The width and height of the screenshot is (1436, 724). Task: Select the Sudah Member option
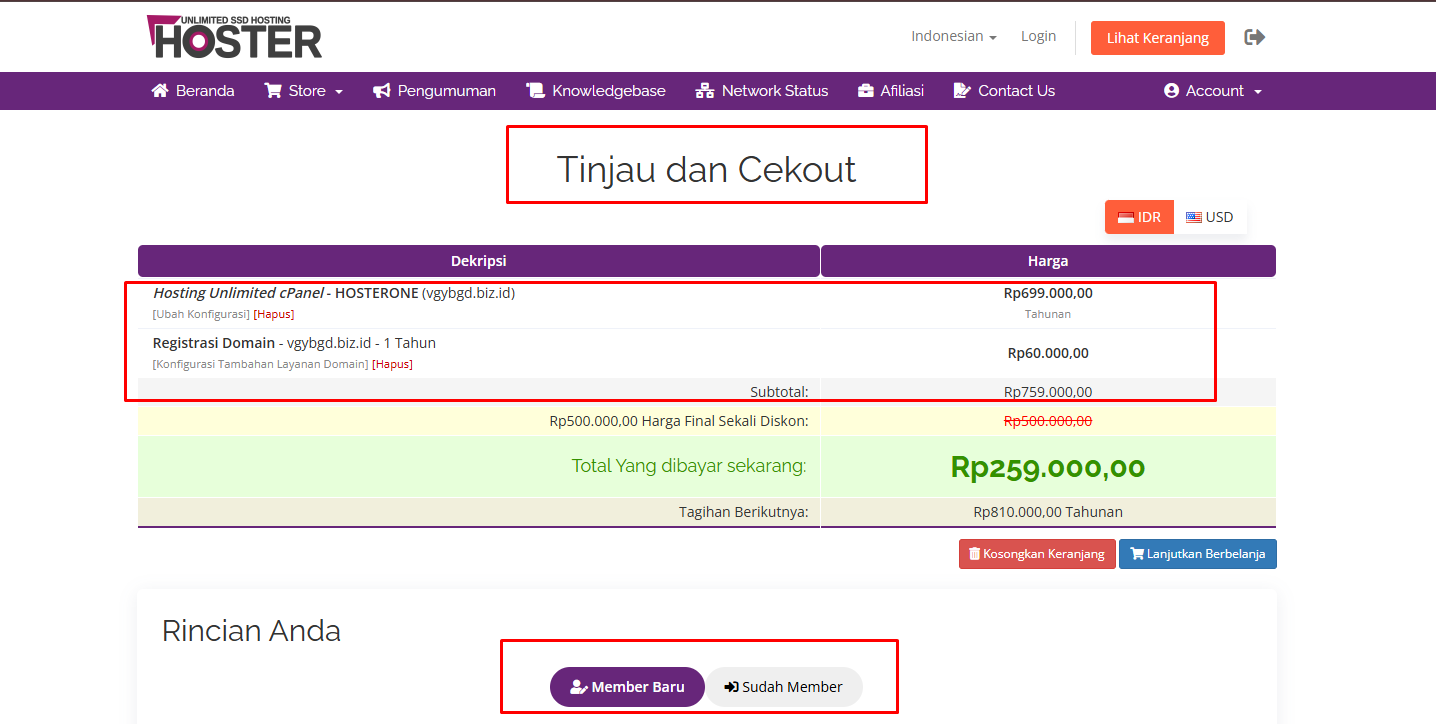784,687
